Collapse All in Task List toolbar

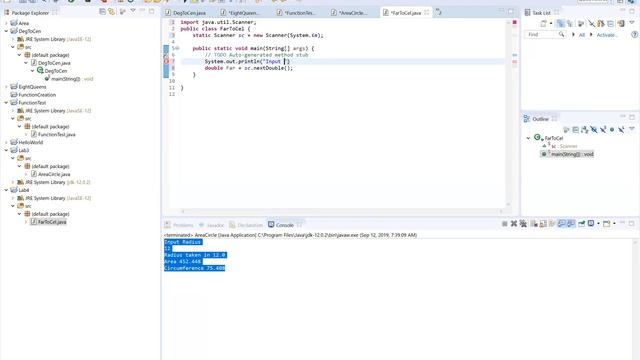coord(611,24)
